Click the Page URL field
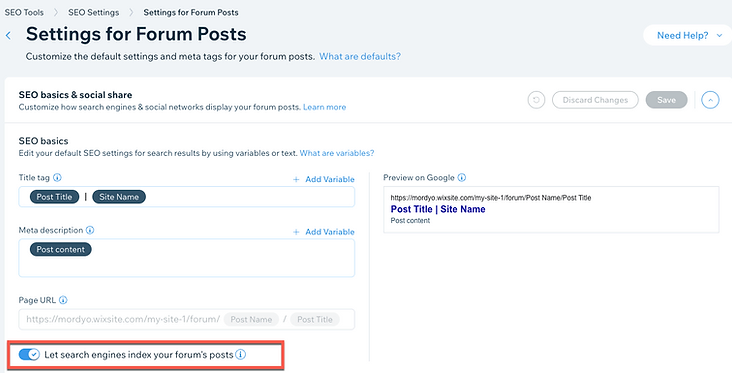The height and width of the screenshot is (373, 732). [x=187, y=319]
